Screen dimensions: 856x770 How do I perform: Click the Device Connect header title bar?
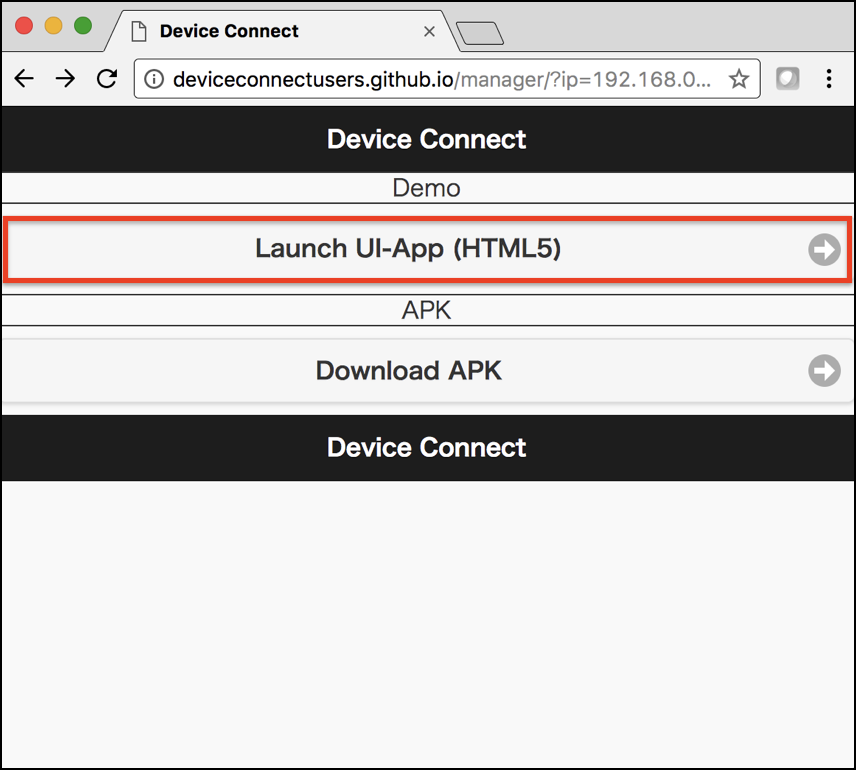coord(427,139)
